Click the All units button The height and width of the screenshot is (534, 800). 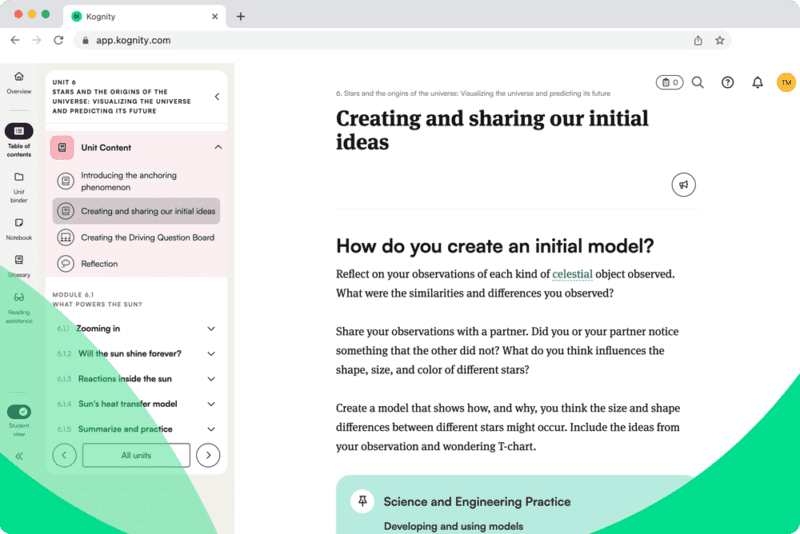coord(136,456)
